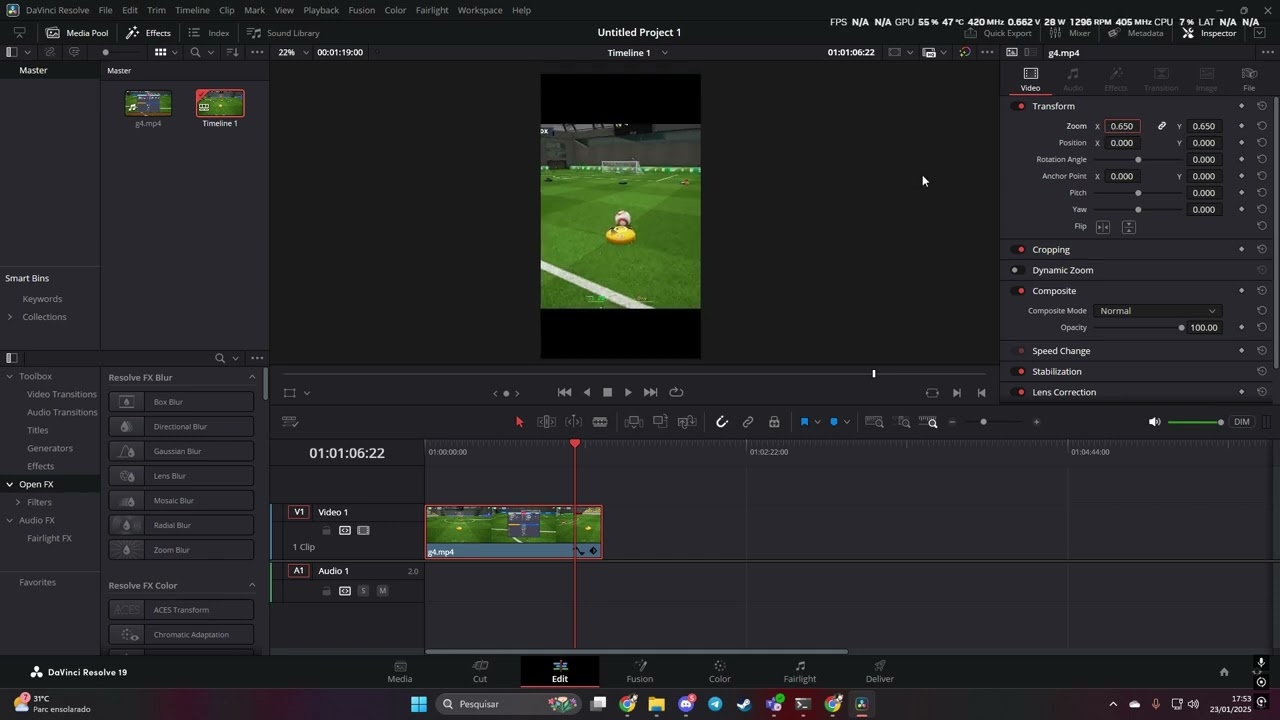Toggle the Media Pool panel
Screen dimensions: 1280x720
tap(77, 33)
